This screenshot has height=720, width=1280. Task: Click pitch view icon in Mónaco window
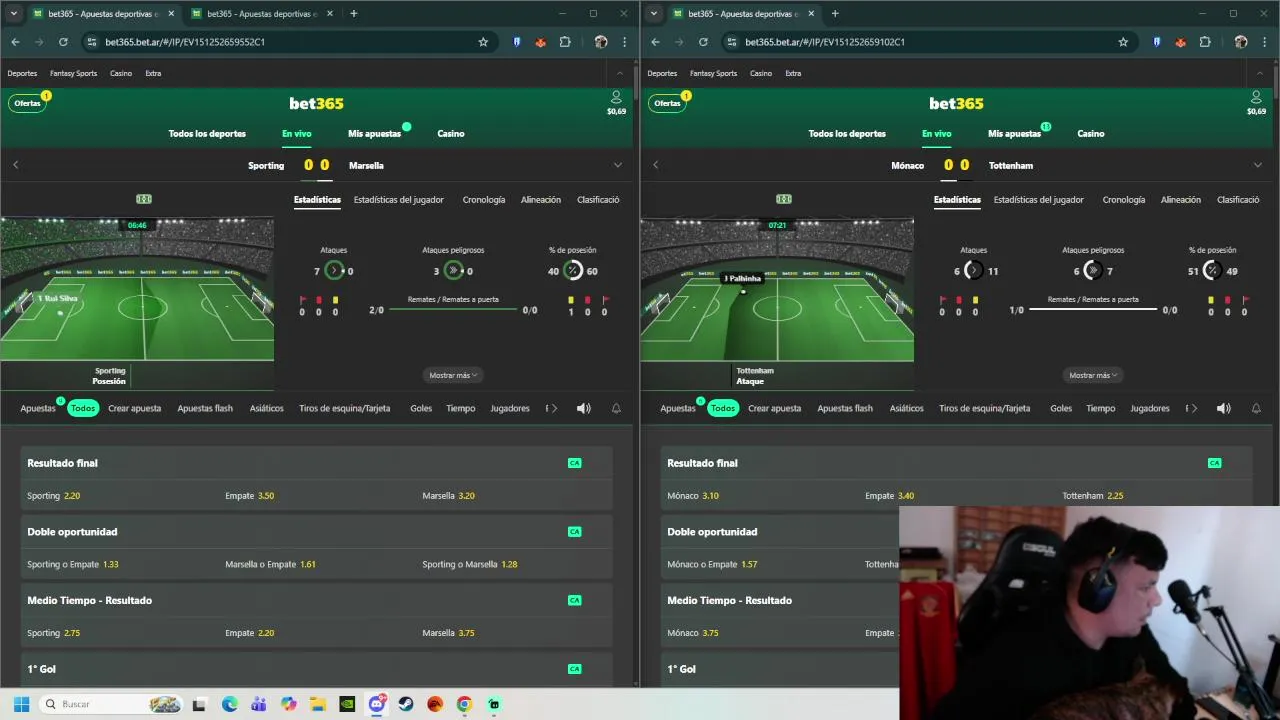pyautogui.click(x=784, y=199)
